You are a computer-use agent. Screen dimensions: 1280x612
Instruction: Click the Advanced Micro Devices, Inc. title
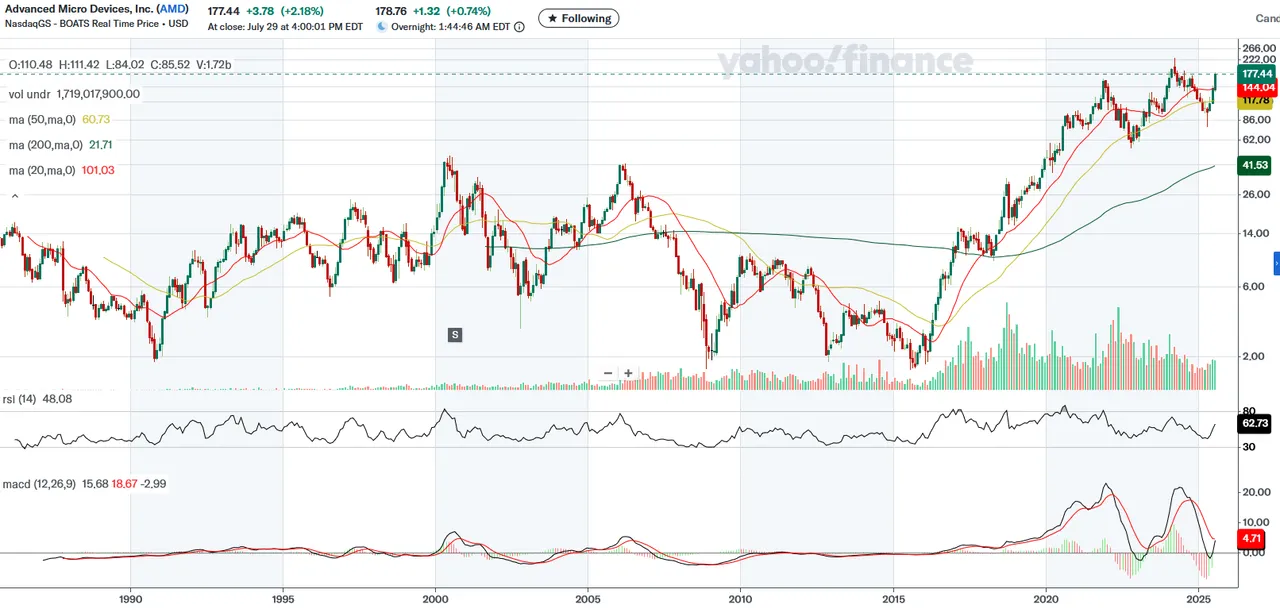[79, 9]
